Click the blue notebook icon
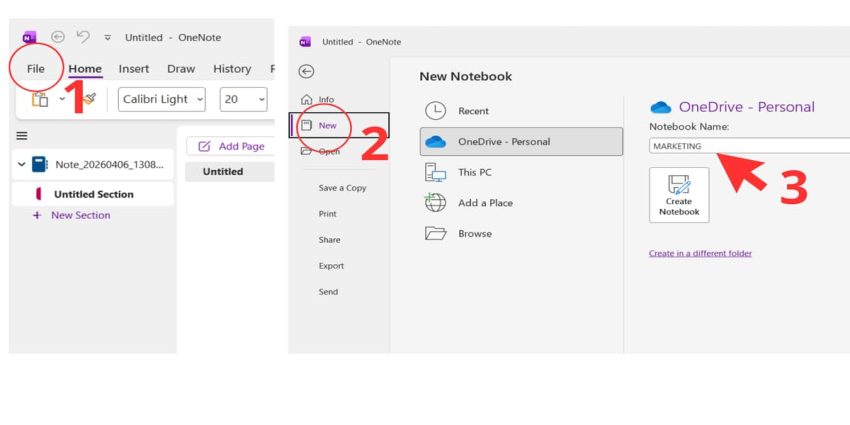Viewport: 850px width, 425px height. (x=40, y=164)
